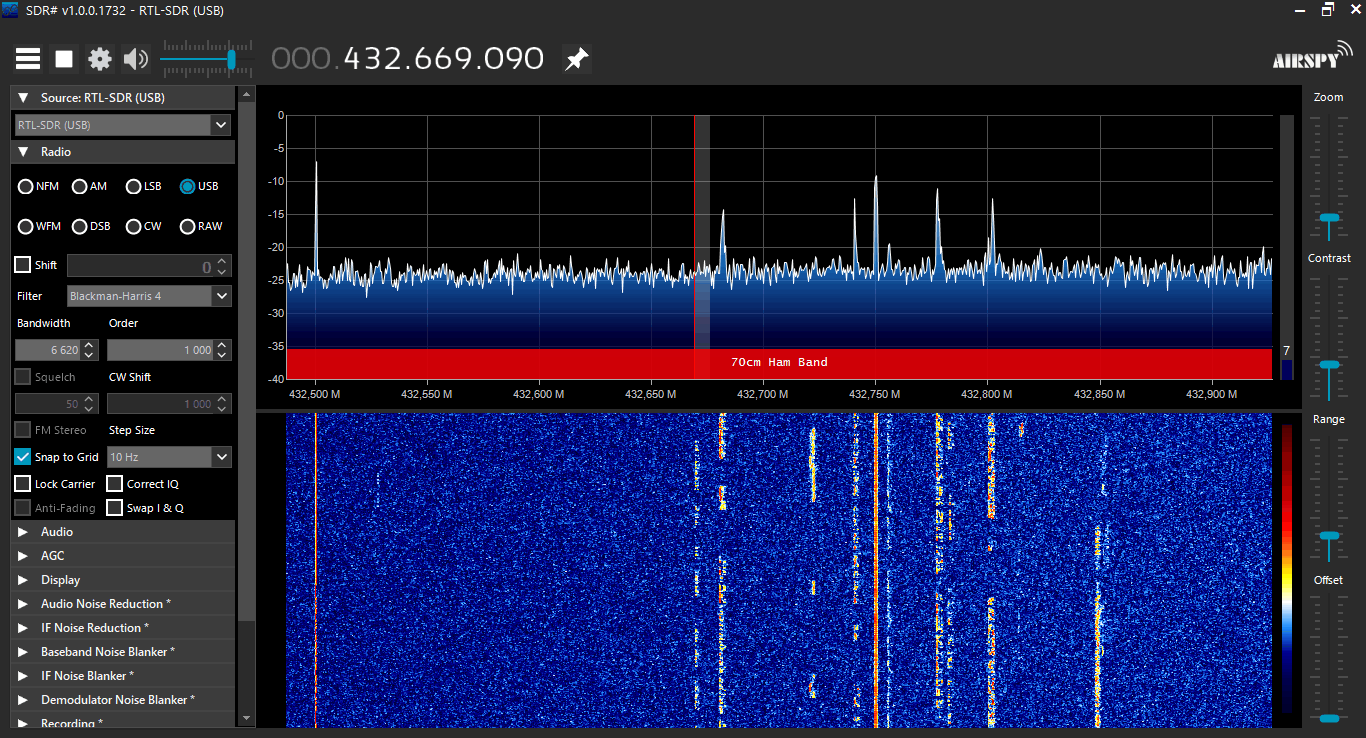
Task: Open the Step Size dropdown
Action: tap(221, 457)
